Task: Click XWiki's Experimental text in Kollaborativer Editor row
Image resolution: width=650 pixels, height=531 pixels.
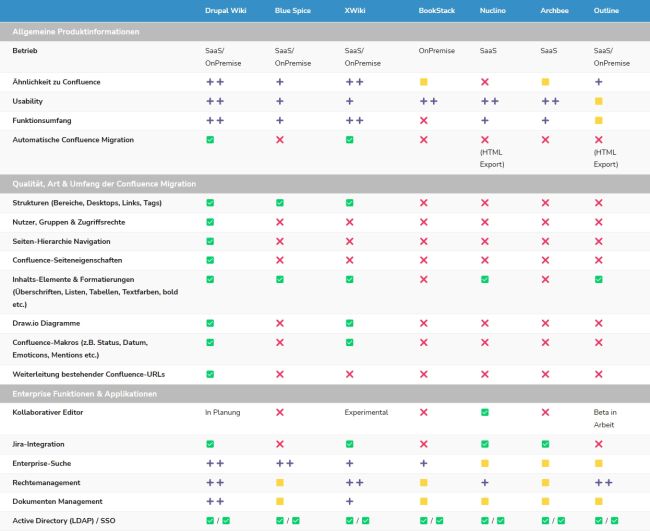Action: (x=366, y=412)
